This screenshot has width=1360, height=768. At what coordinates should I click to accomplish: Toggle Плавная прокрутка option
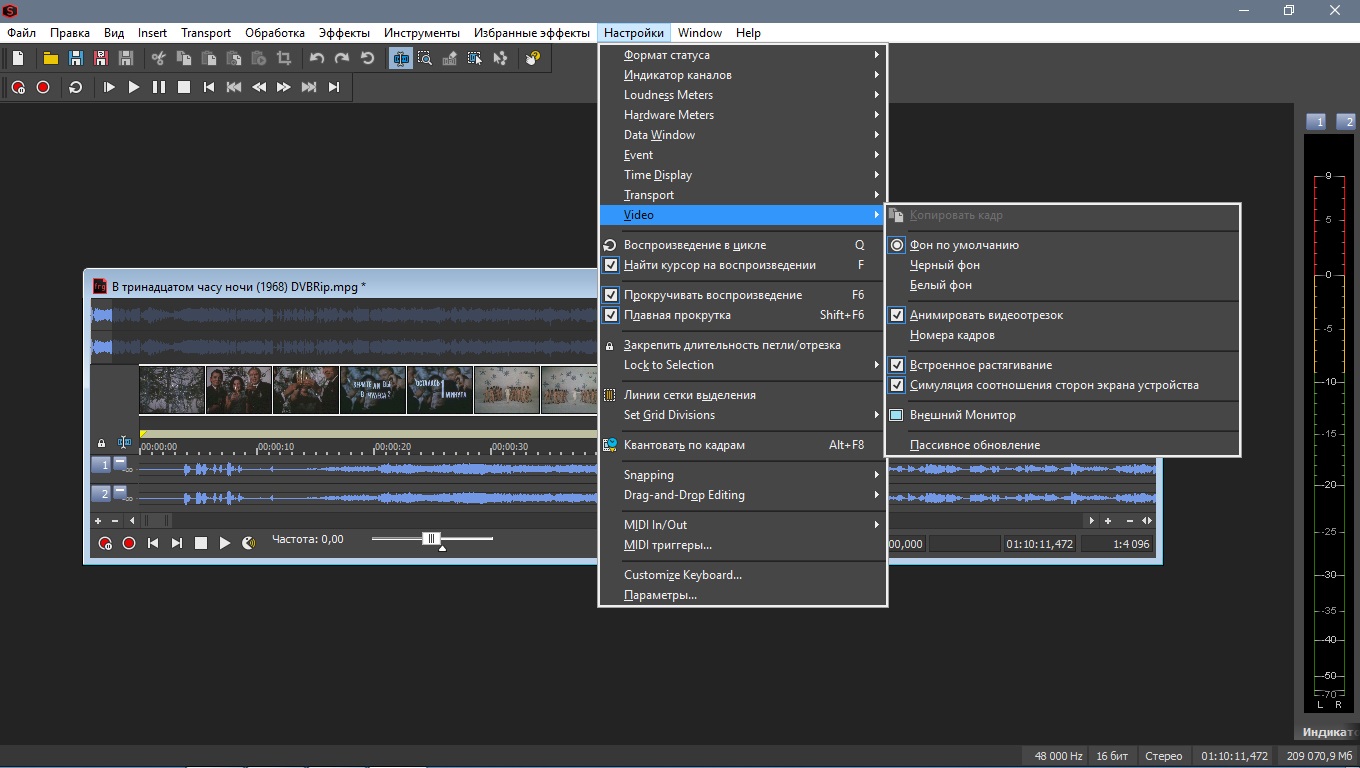pos(677,315)
